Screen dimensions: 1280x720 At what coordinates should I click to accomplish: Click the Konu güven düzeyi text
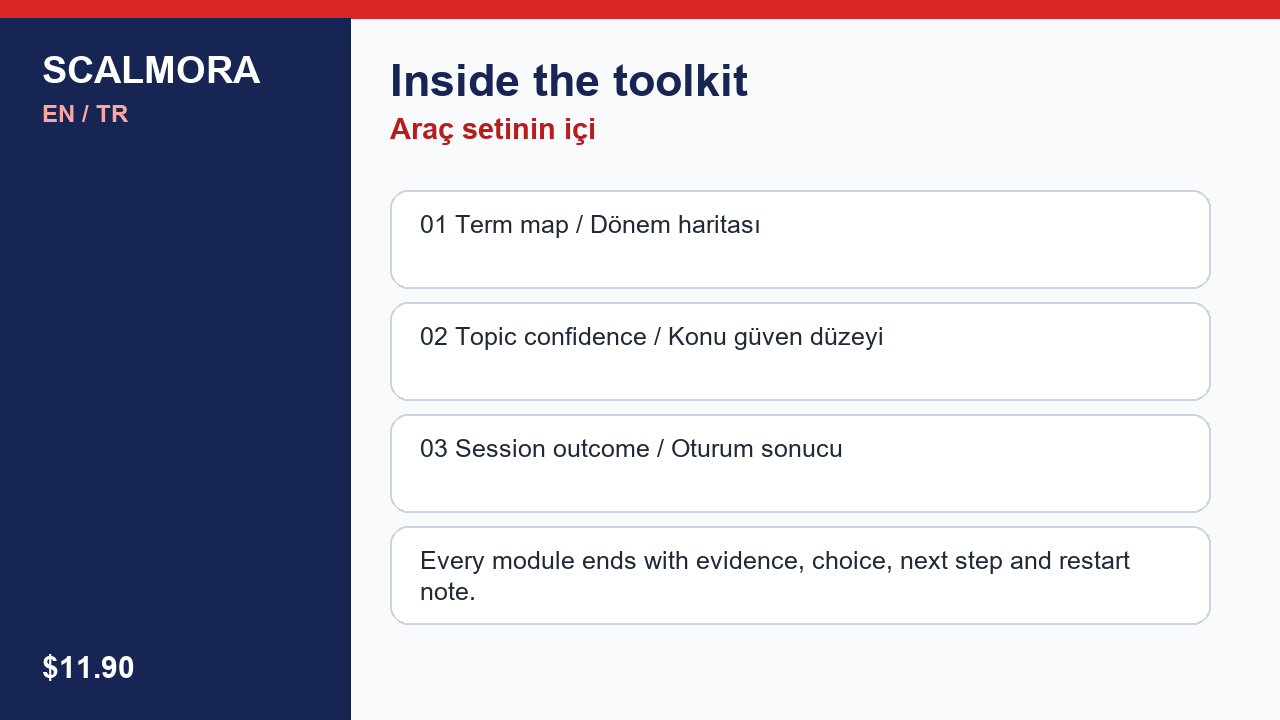click(x=775, y=337)
